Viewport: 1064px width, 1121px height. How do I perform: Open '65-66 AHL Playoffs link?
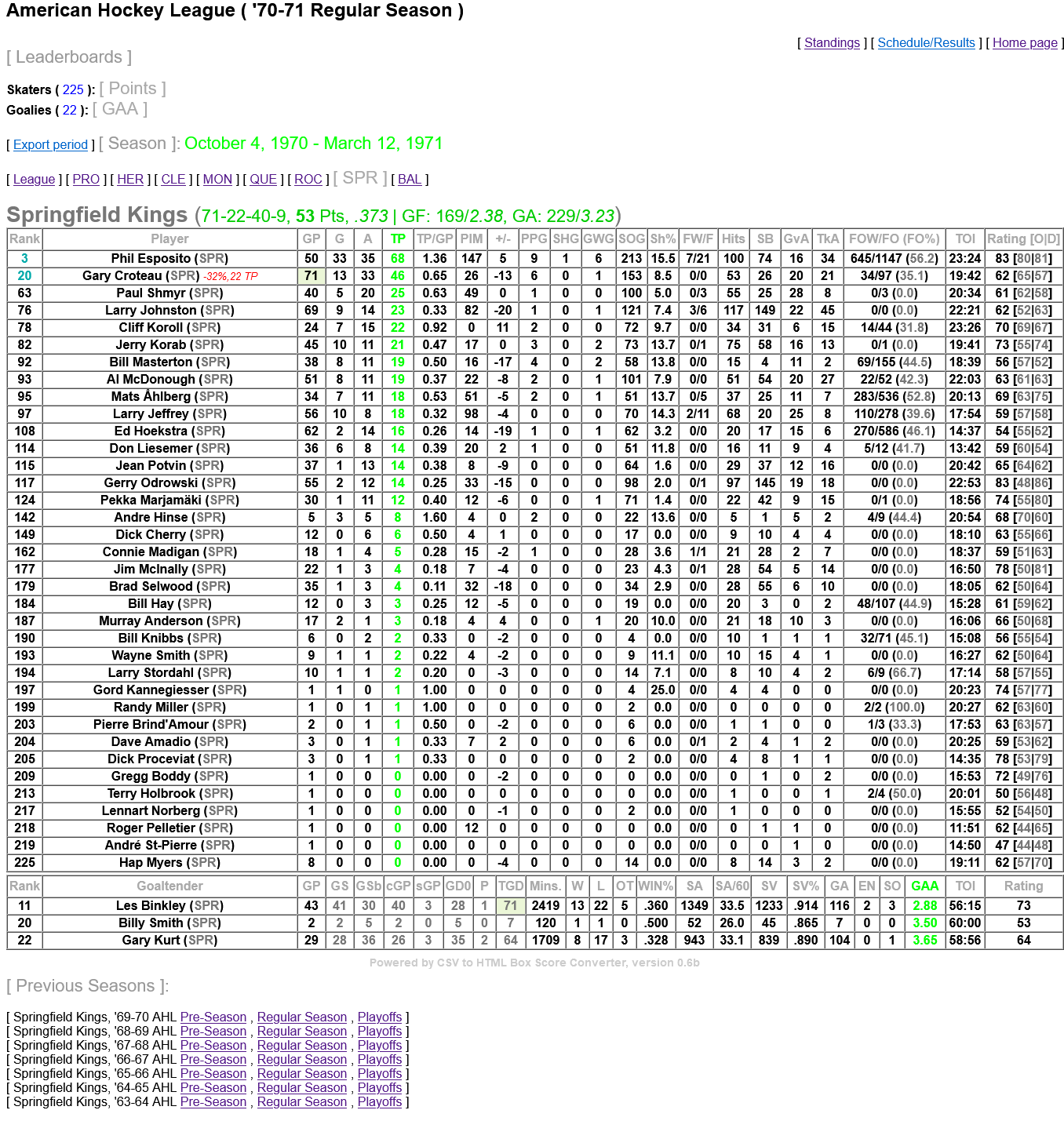(x=380, y=1074)
